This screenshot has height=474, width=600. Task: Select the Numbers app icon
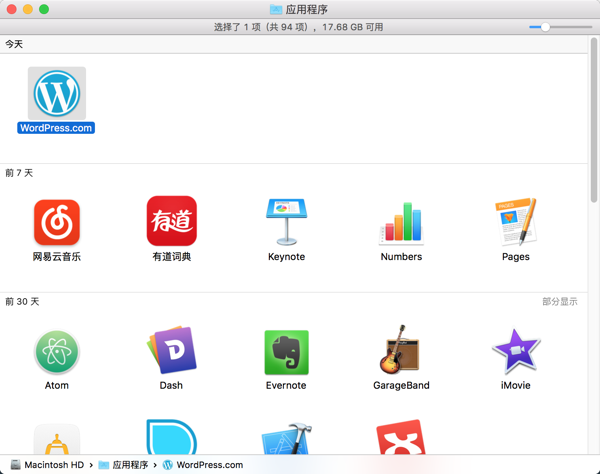click(x=401, y=223)
